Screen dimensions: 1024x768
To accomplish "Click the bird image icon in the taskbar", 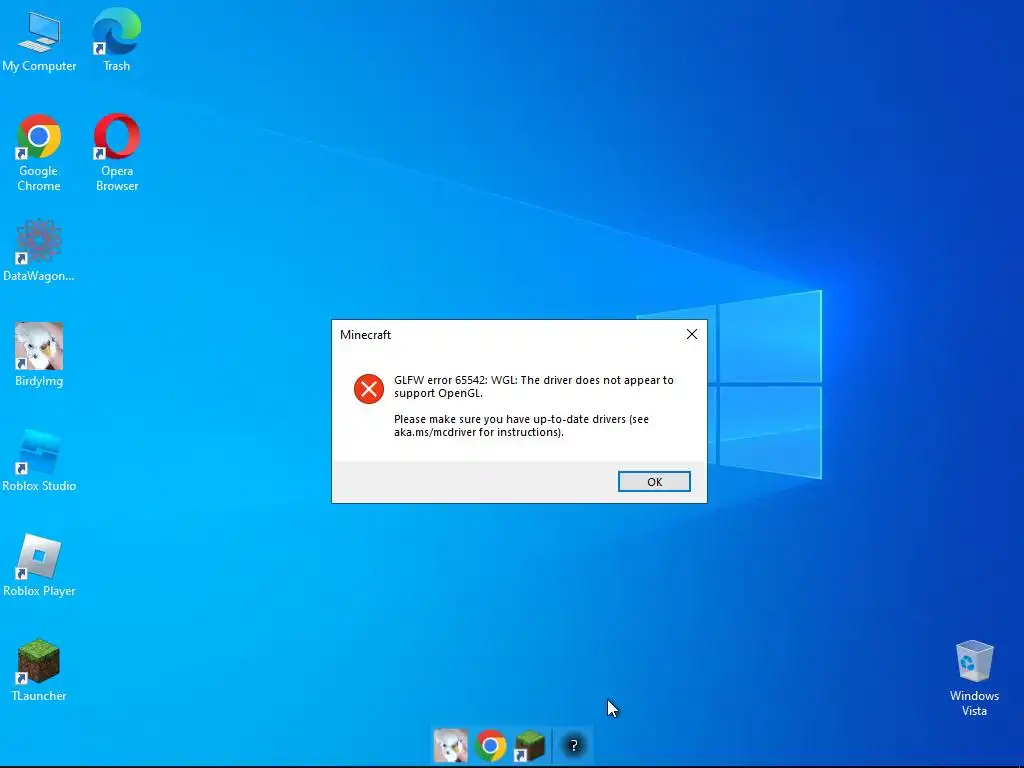I will pyautogui.click(x=450, y=745).
